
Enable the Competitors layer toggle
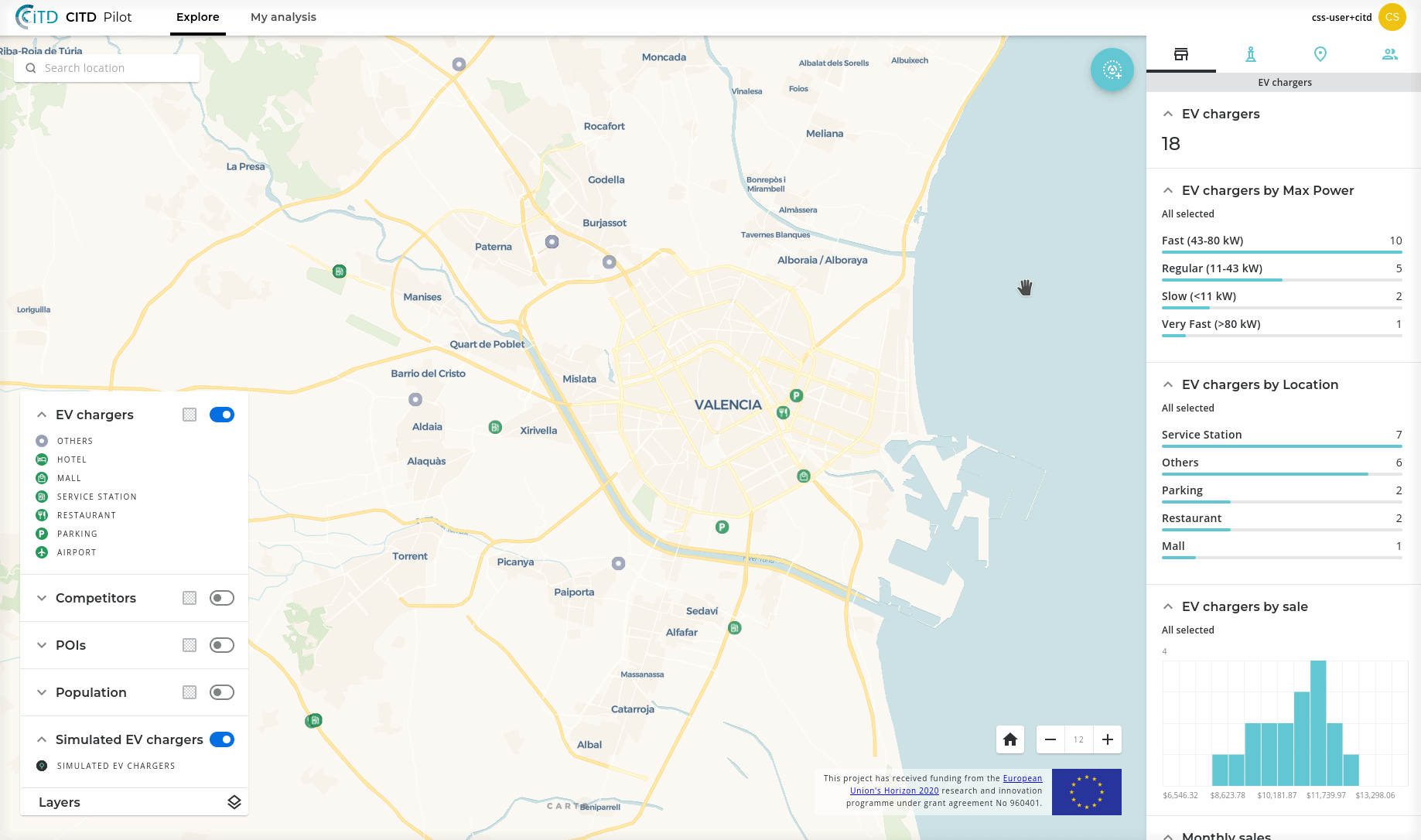[222, 598]
